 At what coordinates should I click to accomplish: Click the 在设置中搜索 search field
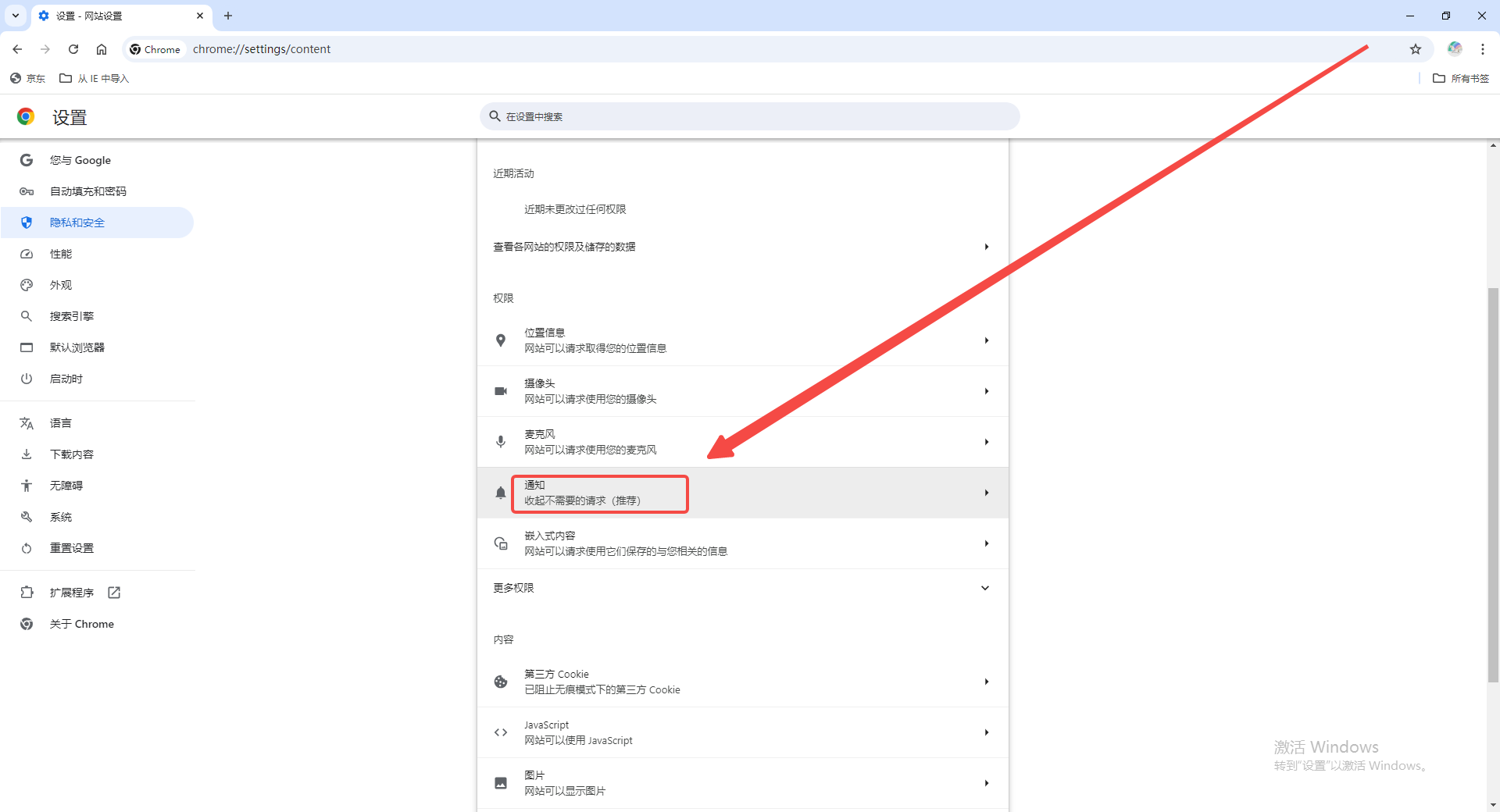(750, 116)
